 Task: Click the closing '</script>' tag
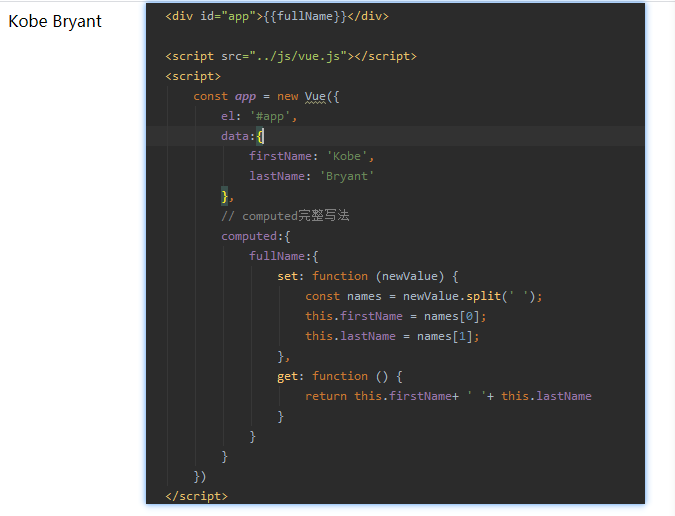196,496
